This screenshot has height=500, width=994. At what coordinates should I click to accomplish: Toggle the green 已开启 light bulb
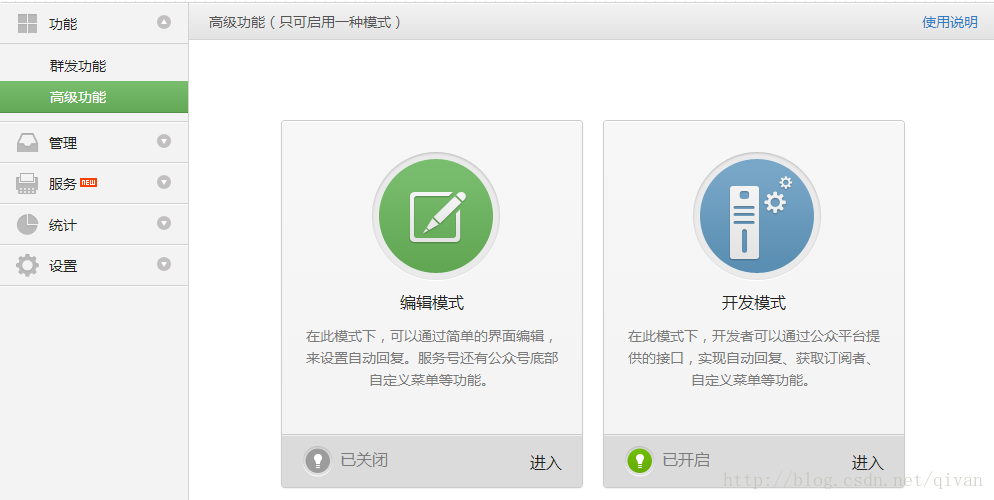pos(640,461)
